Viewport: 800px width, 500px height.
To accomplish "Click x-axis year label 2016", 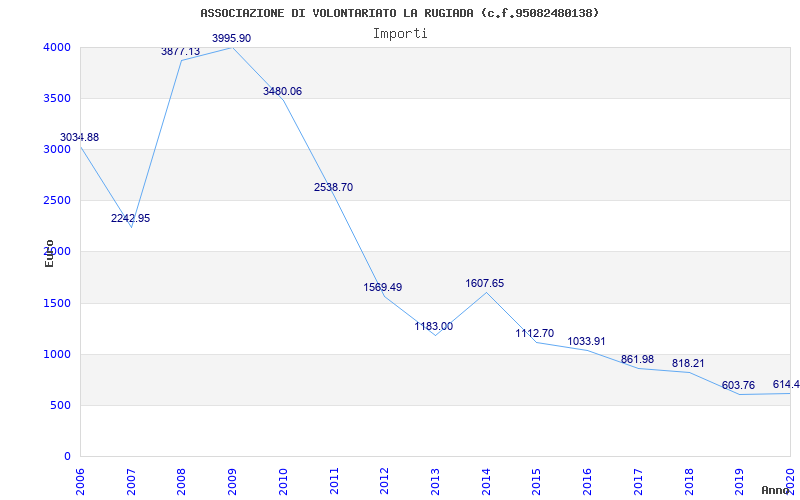I will [587, 481].
